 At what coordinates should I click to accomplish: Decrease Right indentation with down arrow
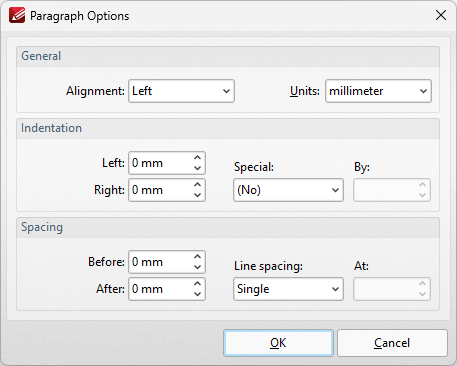tap(197, 195)
